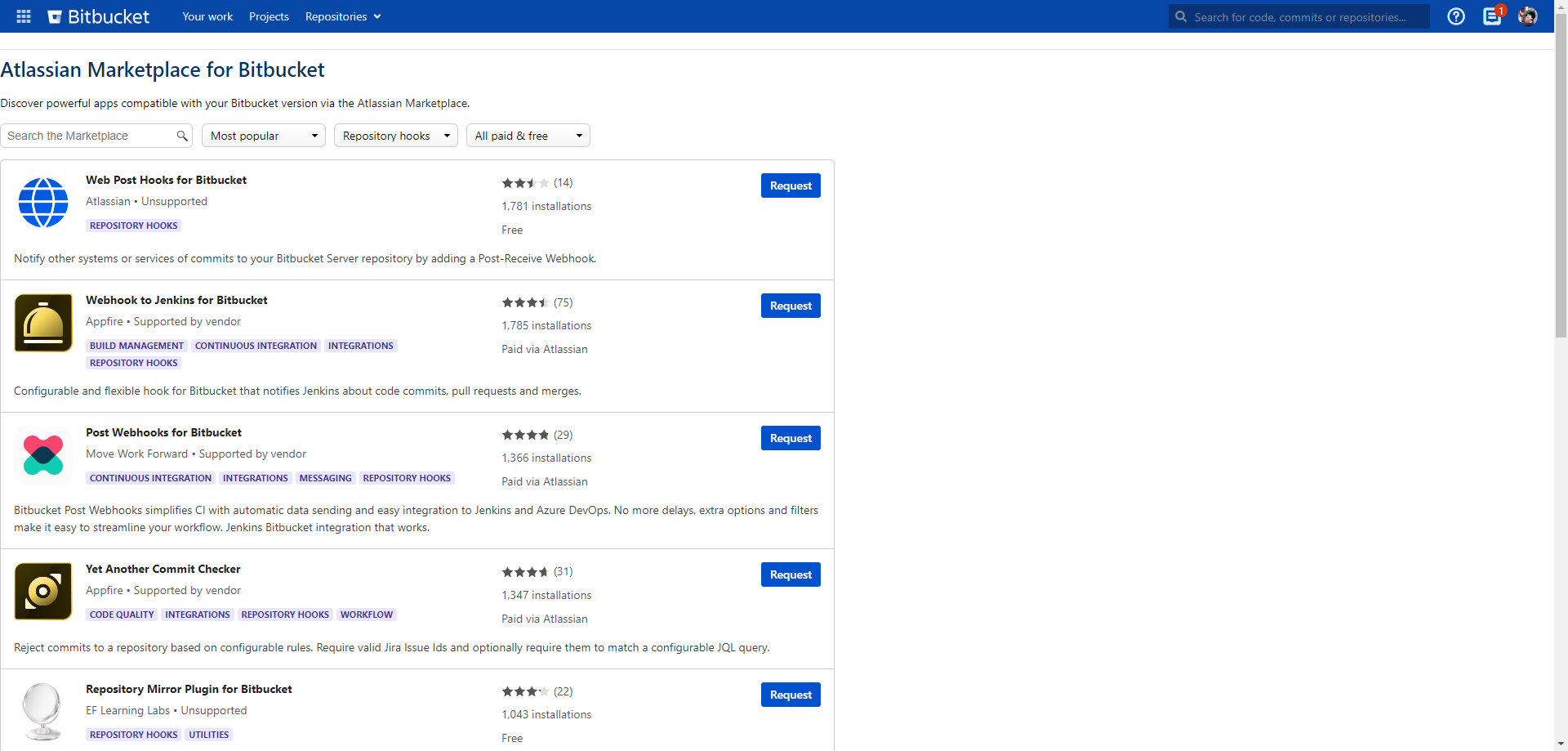
Task: Click the 1,043 installations text
Action: click(546, 714)
